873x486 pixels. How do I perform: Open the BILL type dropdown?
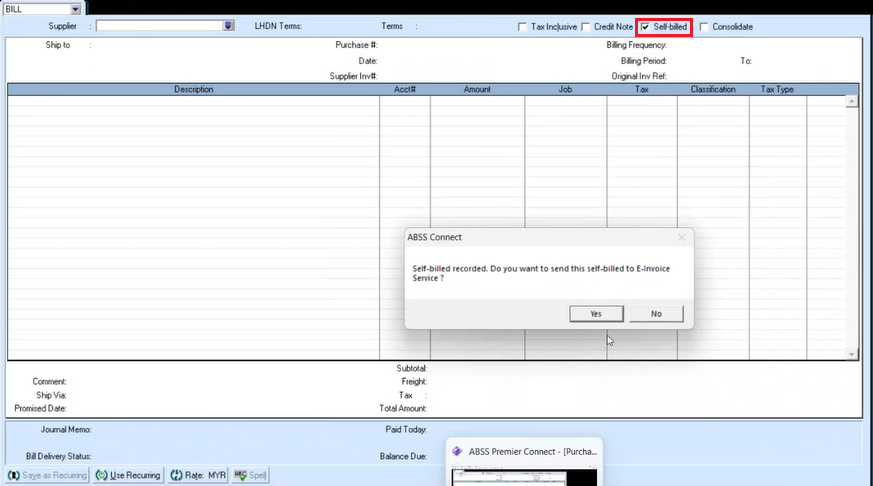[x=76, y=8]
